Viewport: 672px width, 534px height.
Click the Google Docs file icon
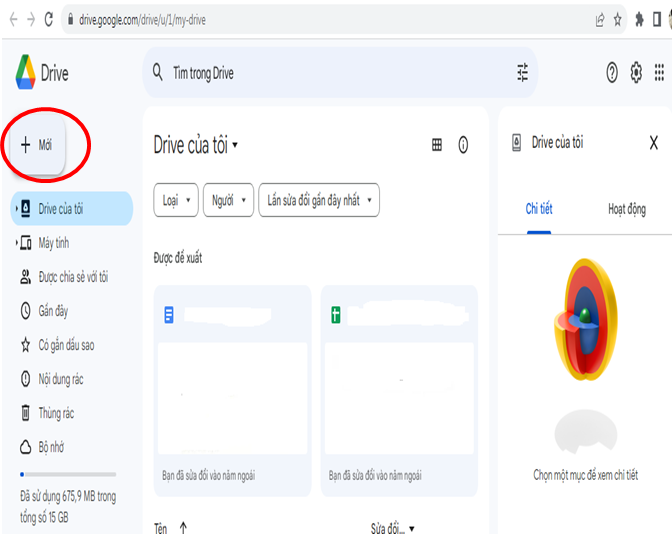point(169,315)
